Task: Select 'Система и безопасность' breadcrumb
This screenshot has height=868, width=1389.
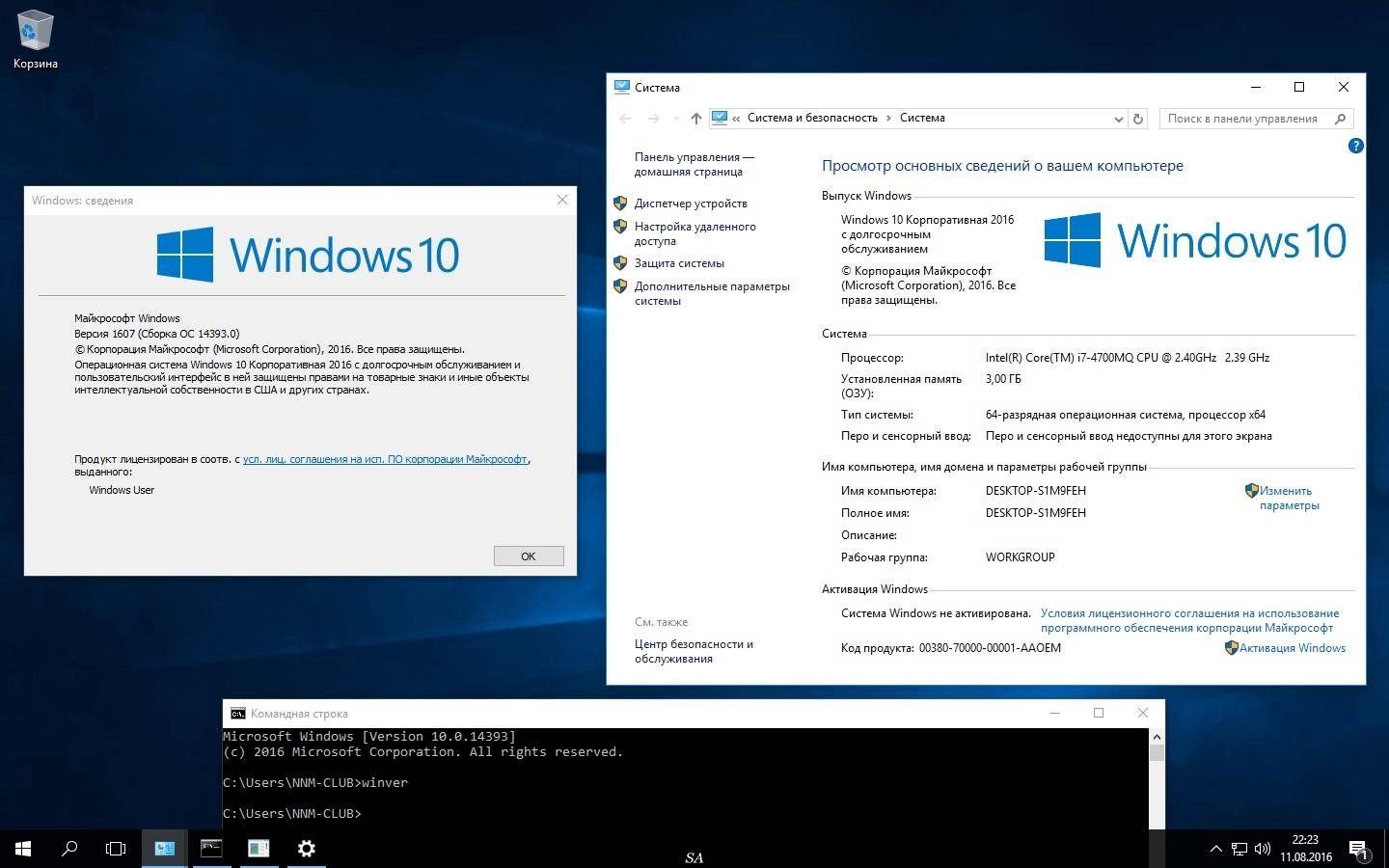Action: click(812, 118)
